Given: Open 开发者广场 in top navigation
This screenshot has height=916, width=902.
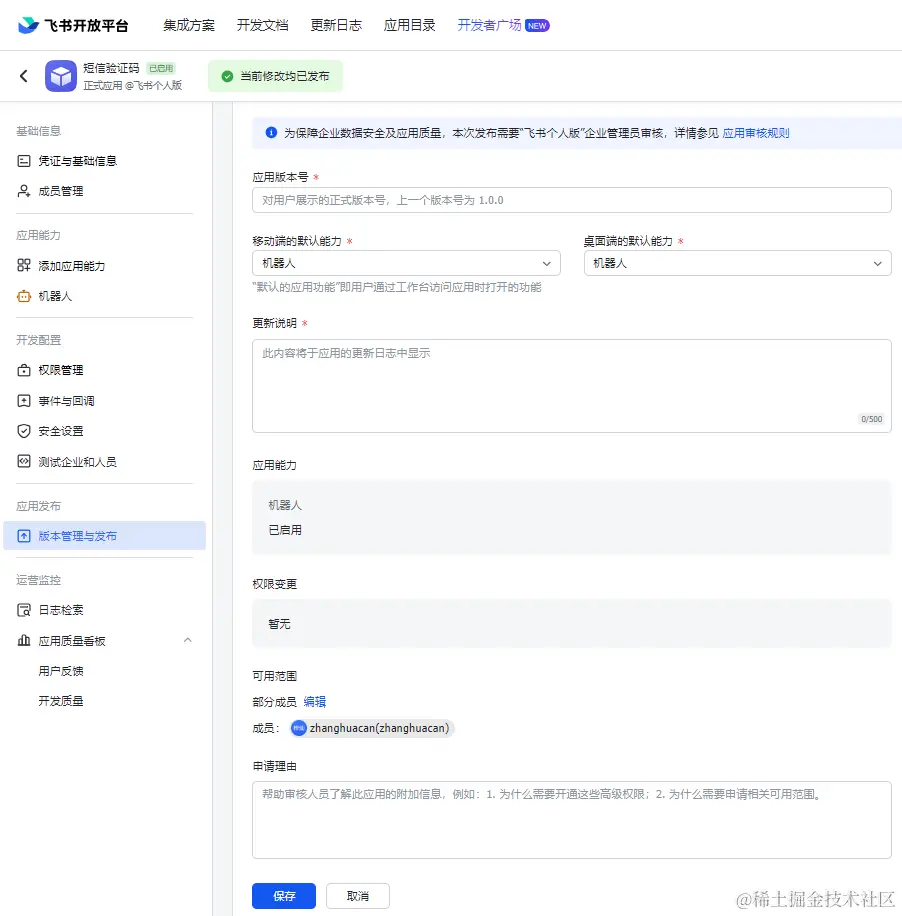Looking at the screenshot, I should click(489, 25).
